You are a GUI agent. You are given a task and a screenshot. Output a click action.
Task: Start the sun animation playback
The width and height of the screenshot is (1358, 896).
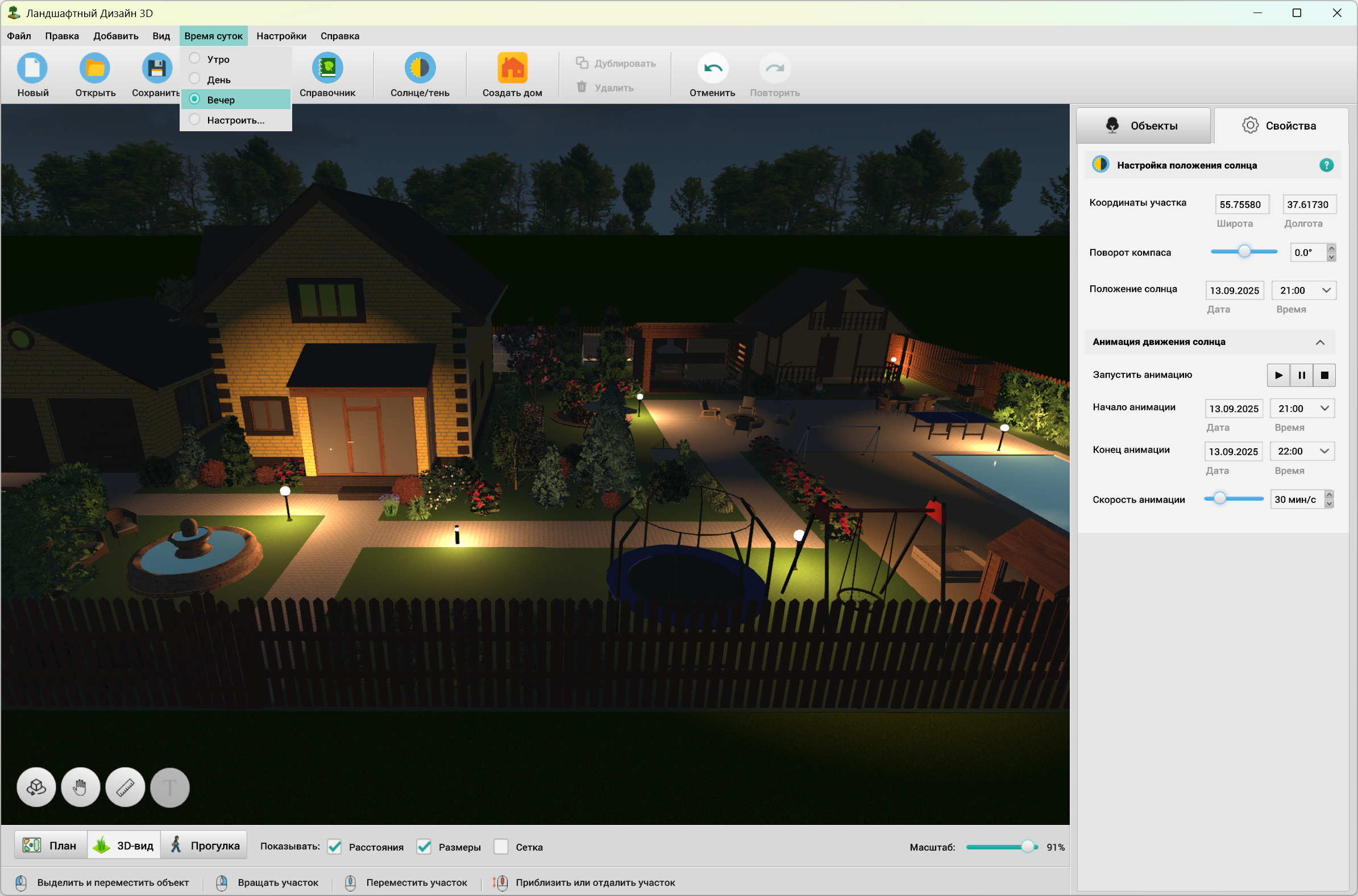(x=1278, y=376)
